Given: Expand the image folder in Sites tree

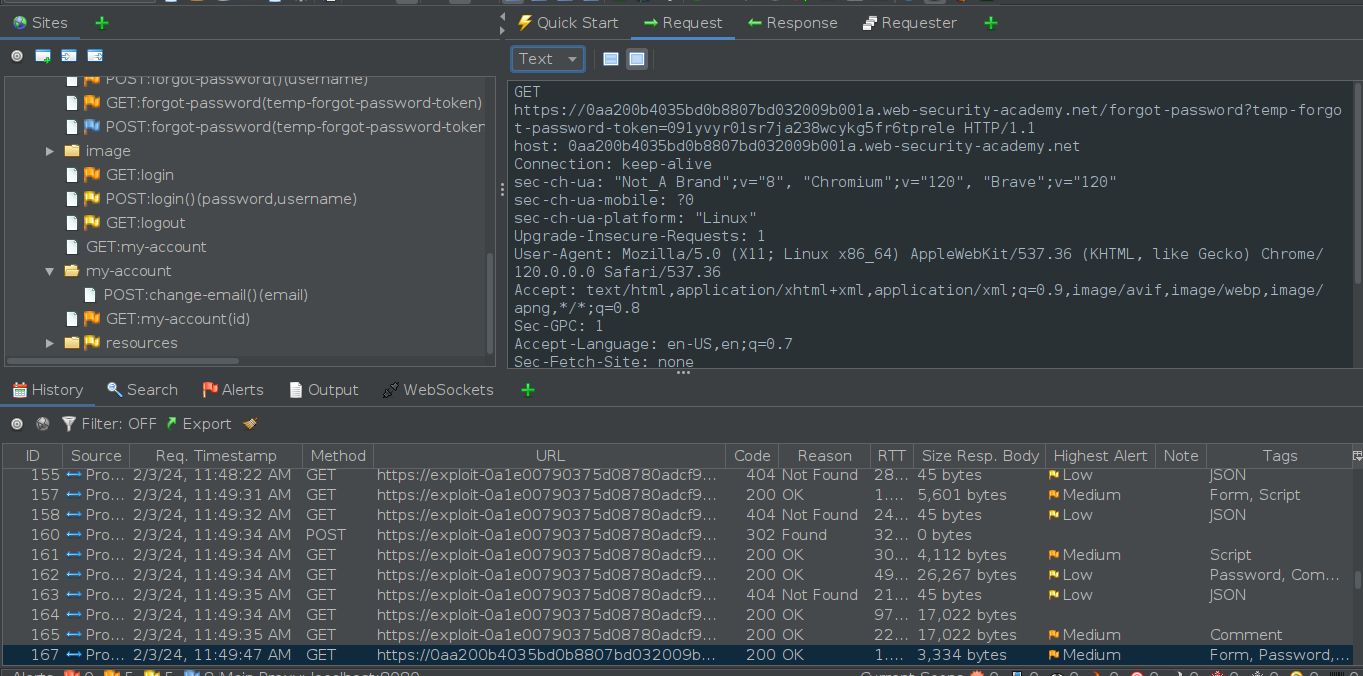Looking at the screenshot, I should 51,151.
